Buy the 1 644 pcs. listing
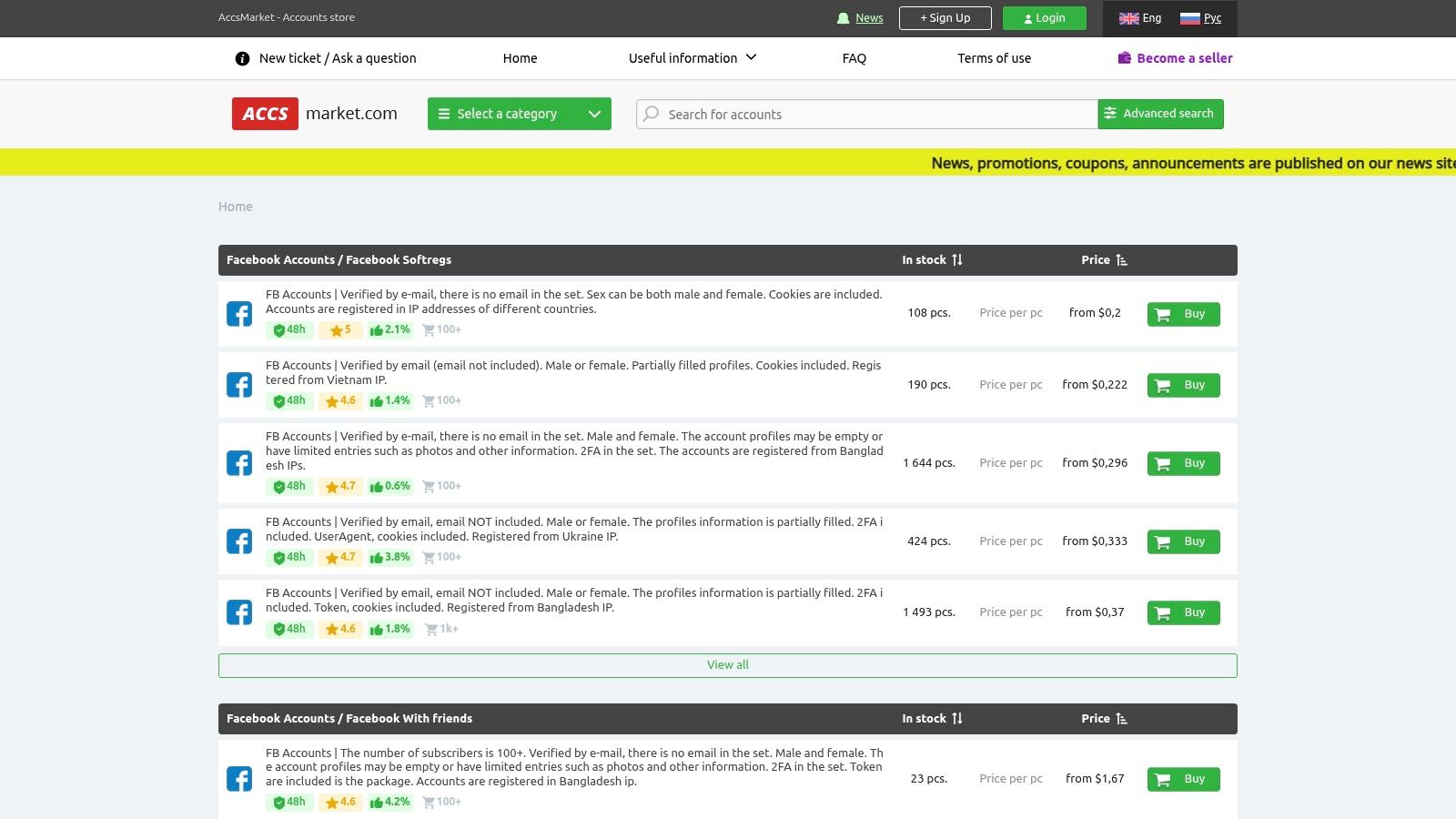The width and height of the screenshot is (1456, 819). tap(1183, 463)
